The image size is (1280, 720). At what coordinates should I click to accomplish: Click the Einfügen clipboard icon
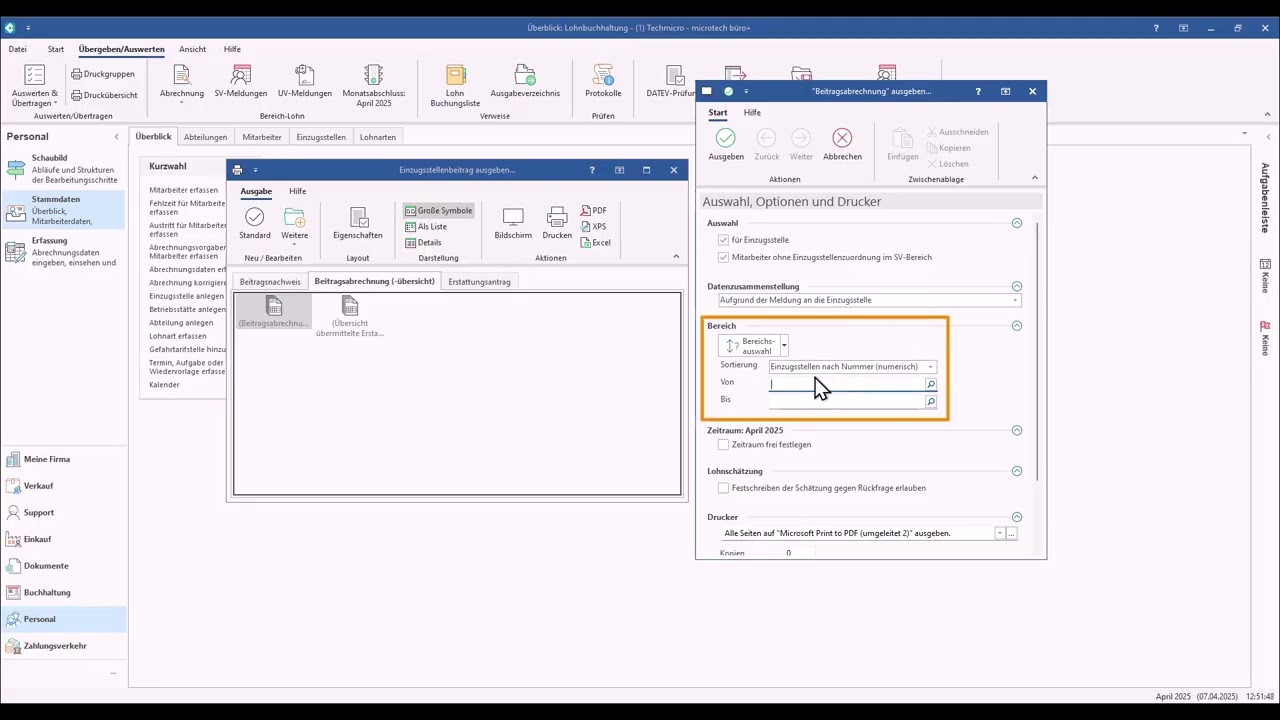pyautogui.click(x=902, y=138)
